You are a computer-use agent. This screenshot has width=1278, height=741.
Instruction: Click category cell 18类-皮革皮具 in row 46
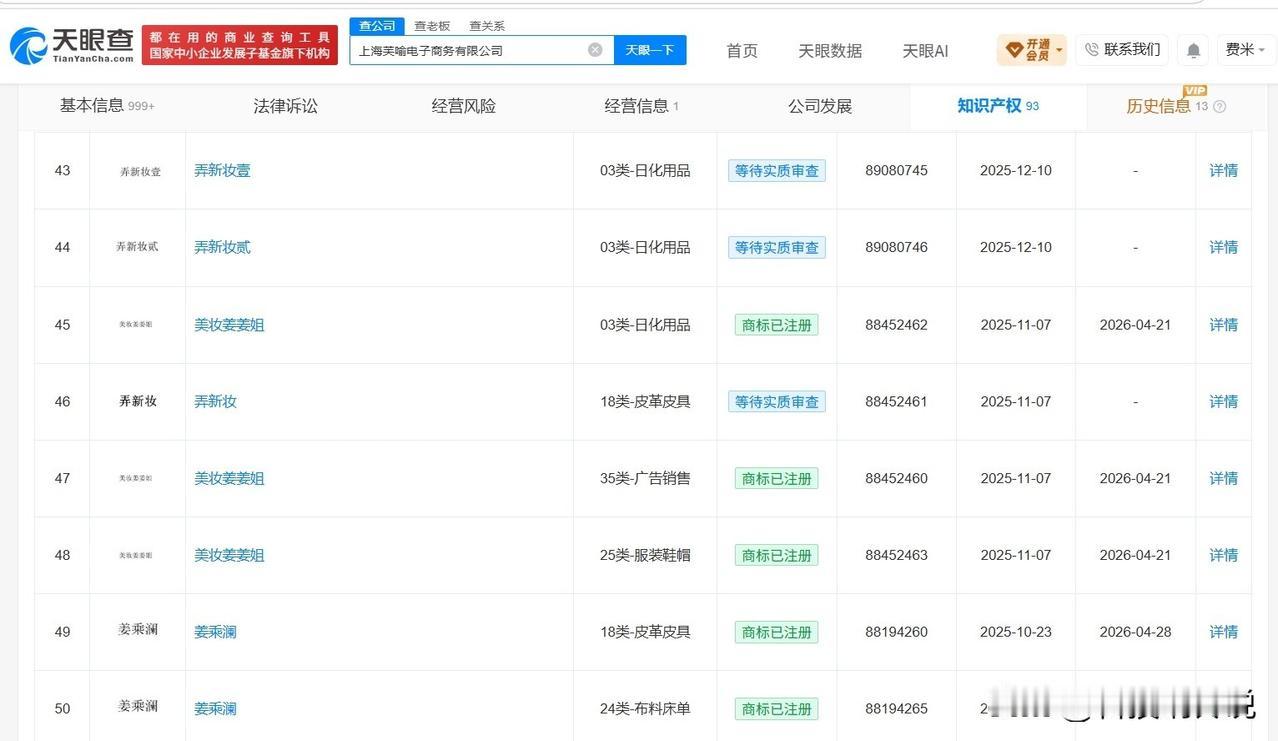645,402
